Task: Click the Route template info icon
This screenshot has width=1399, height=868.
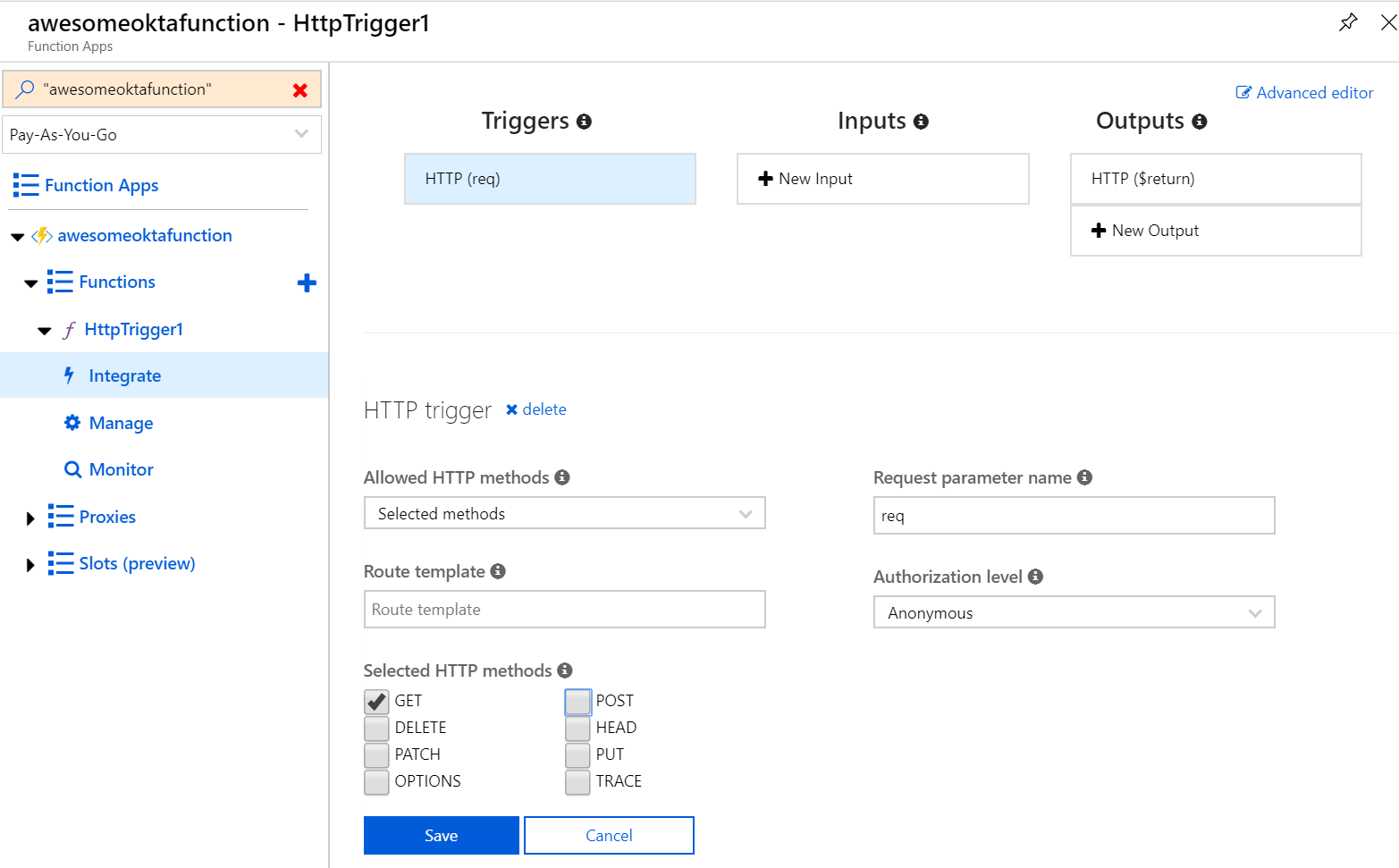Action: [x=498, y=571]
